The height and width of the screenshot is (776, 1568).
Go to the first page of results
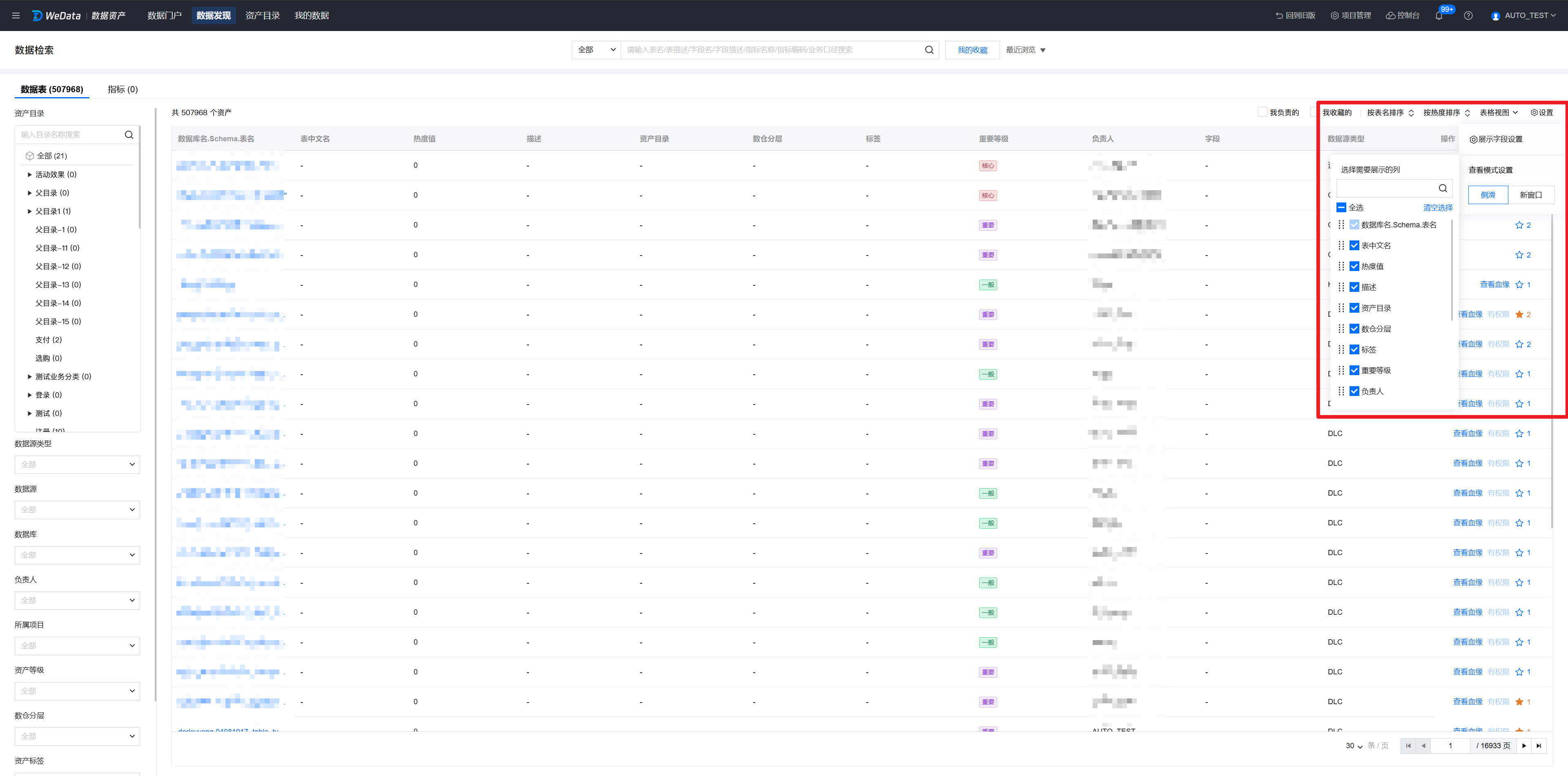point(1408,745)
